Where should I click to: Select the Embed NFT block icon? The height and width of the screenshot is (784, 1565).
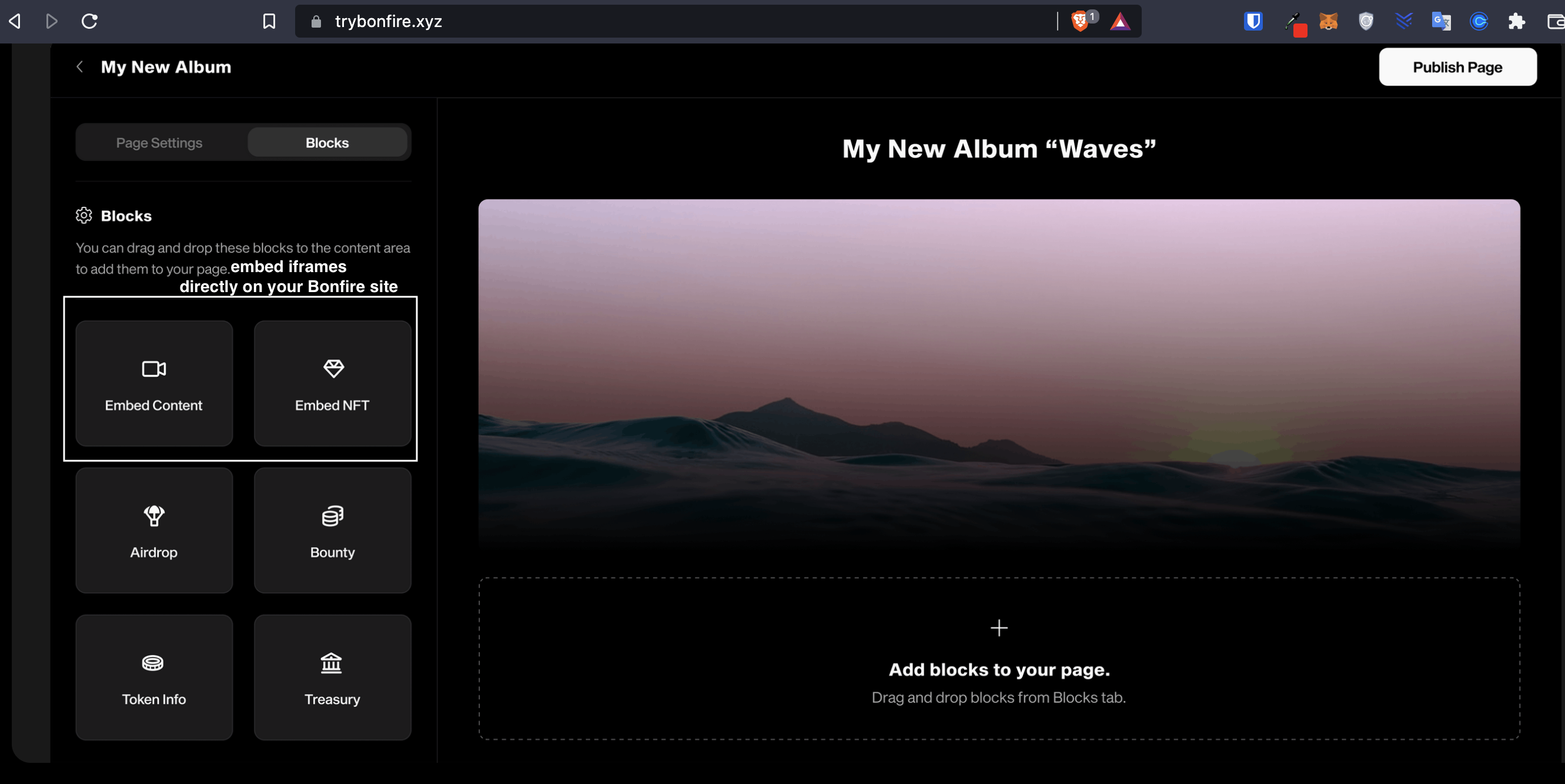click(332, 368)
